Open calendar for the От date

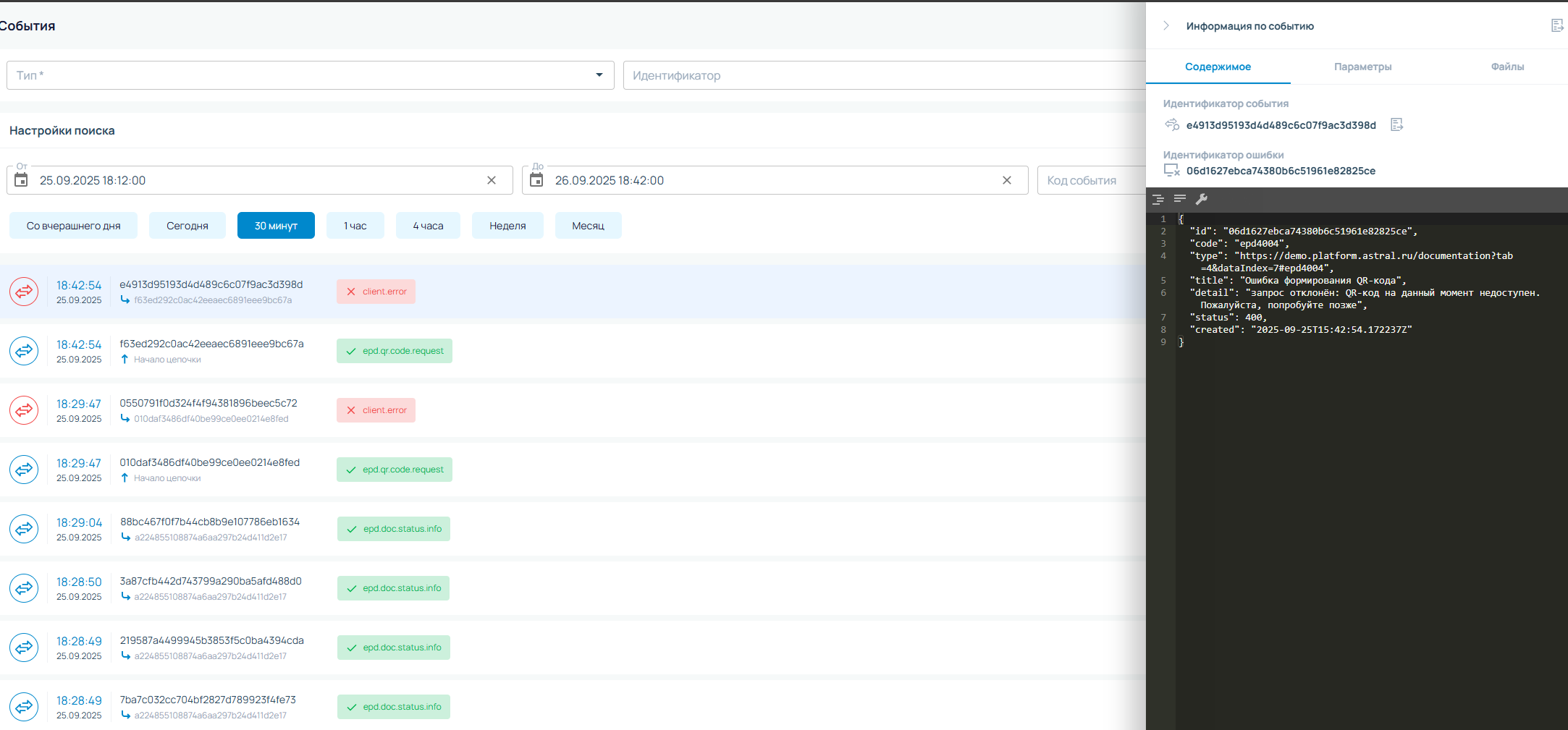[21, 180]
